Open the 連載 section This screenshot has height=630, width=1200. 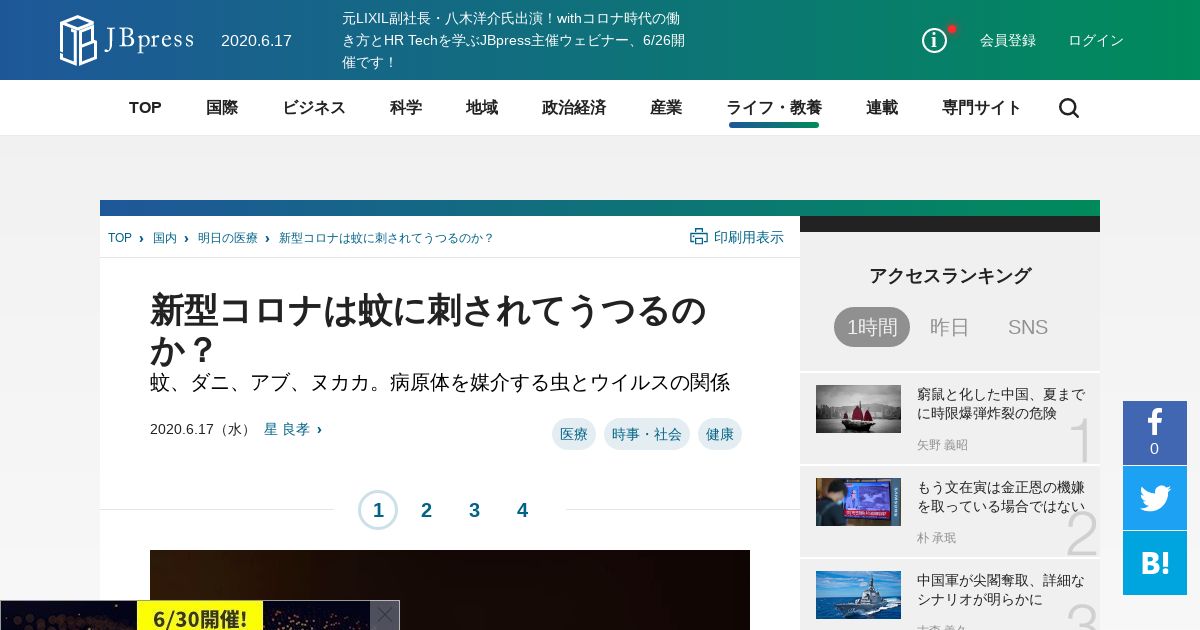(882, 108)
